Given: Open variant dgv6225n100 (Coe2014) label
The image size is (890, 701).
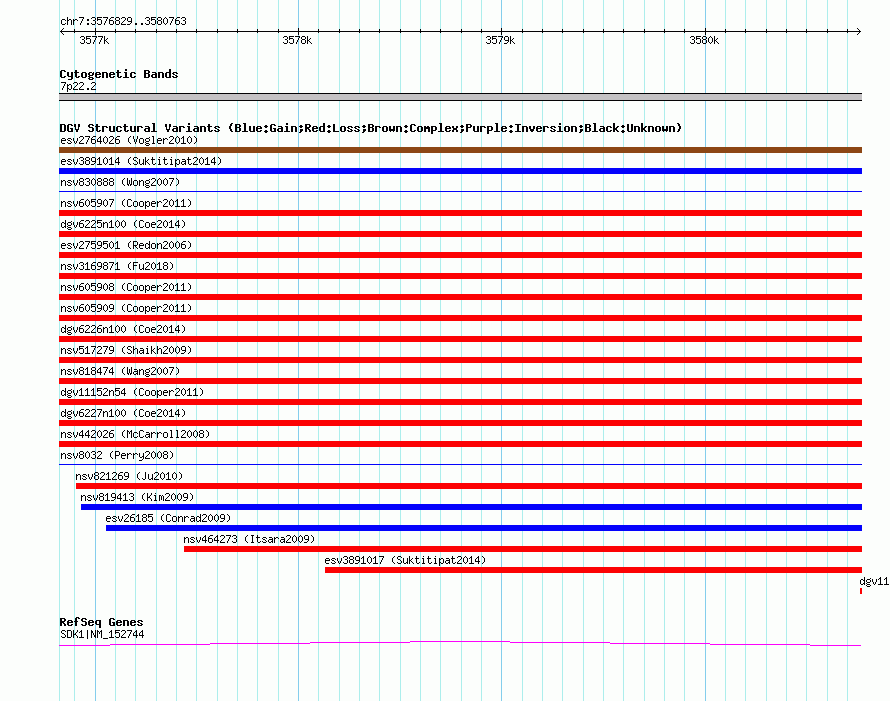Looking at the screenshot, I should click(x=123, y=224).
